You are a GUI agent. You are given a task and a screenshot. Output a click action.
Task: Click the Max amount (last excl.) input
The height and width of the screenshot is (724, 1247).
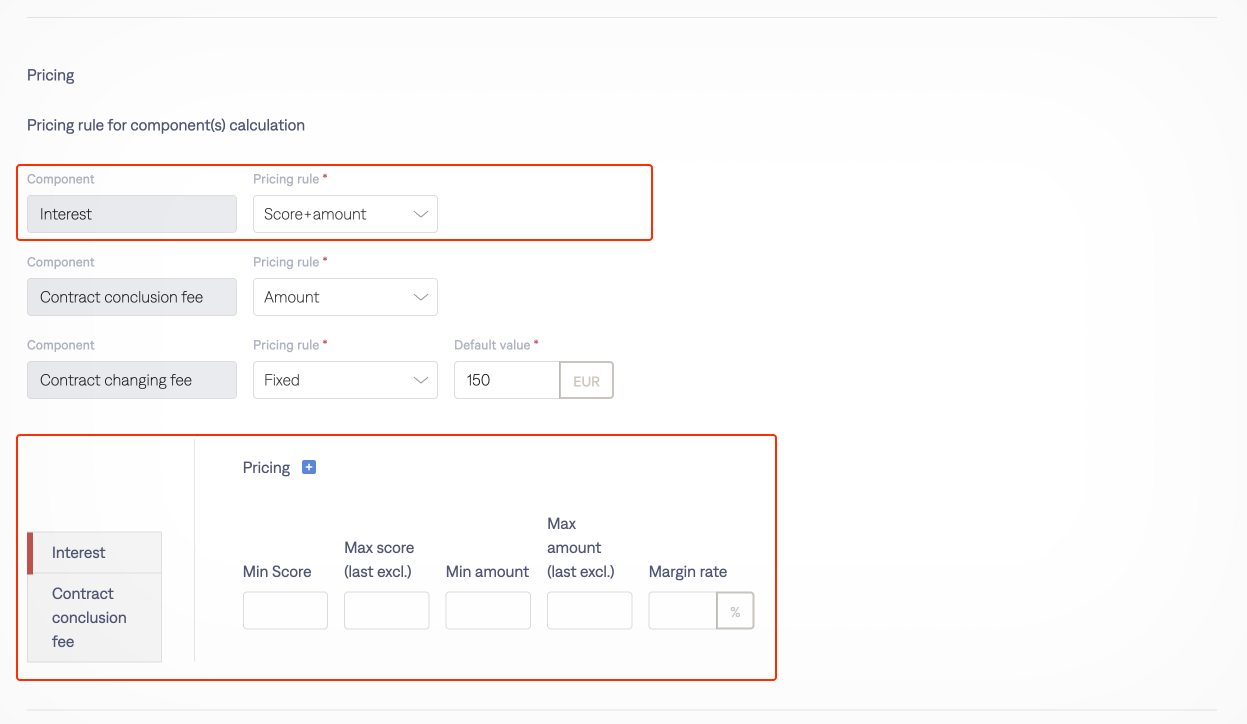[589, 610]
